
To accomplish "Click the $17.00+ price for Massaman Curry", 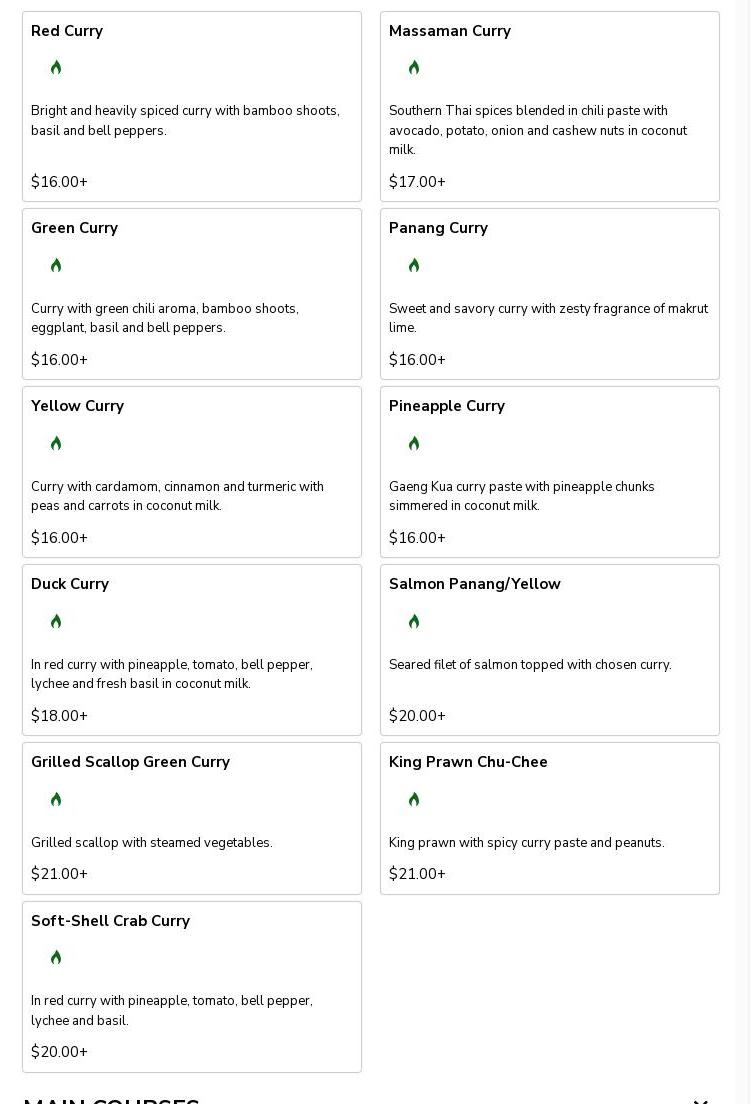I will pyautogui.click(x=417, y=182).
